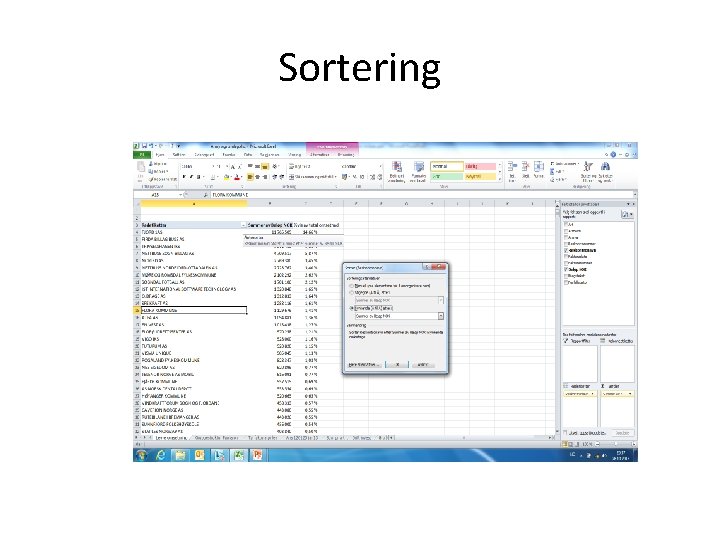Screen dimensions: 720x540
Task: Open the field list layout dropdown button
Action: point(627,214)
